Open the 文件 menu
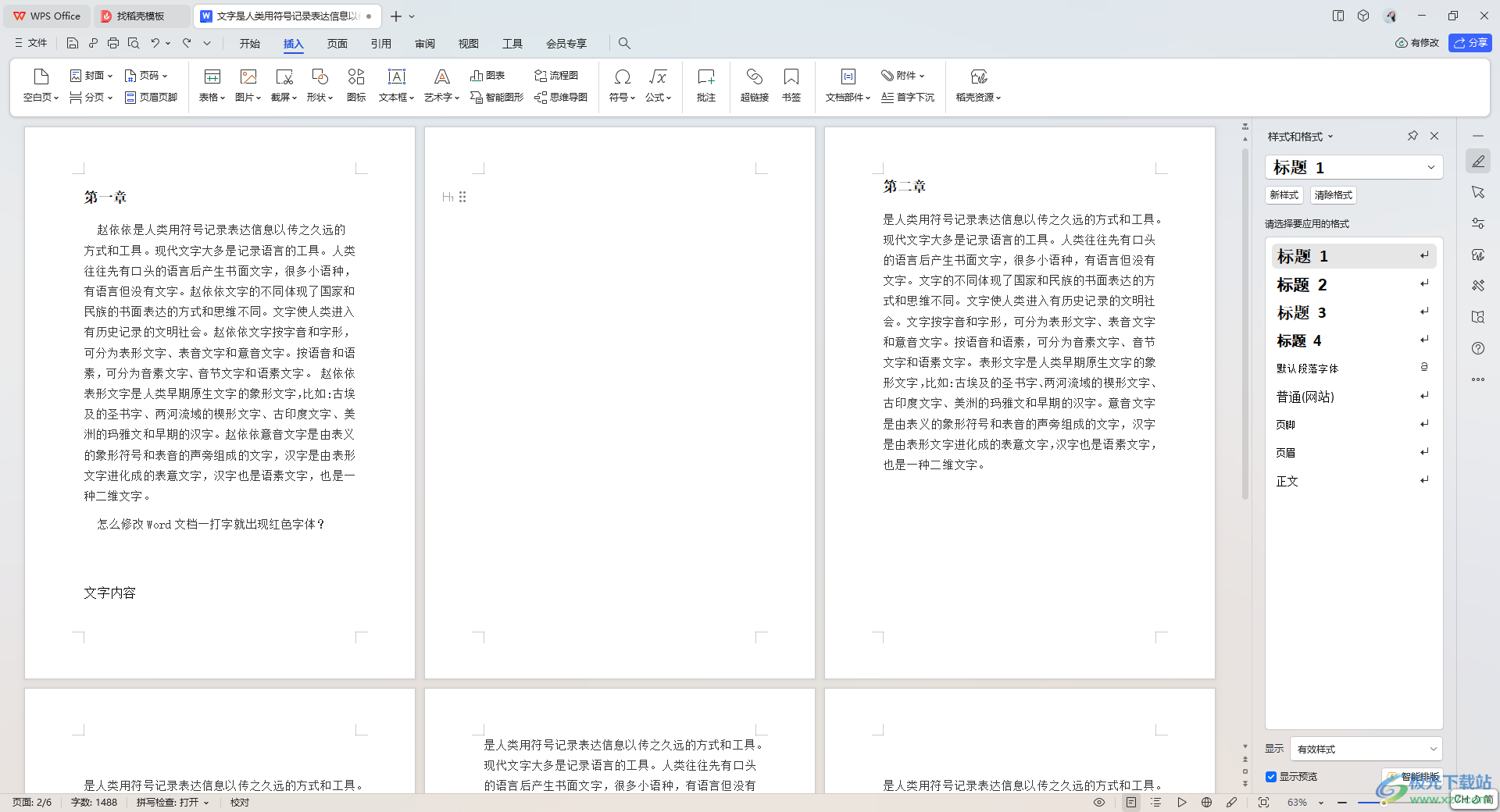This screenshot has height=812, width=1500. click(x=30, y=44)
